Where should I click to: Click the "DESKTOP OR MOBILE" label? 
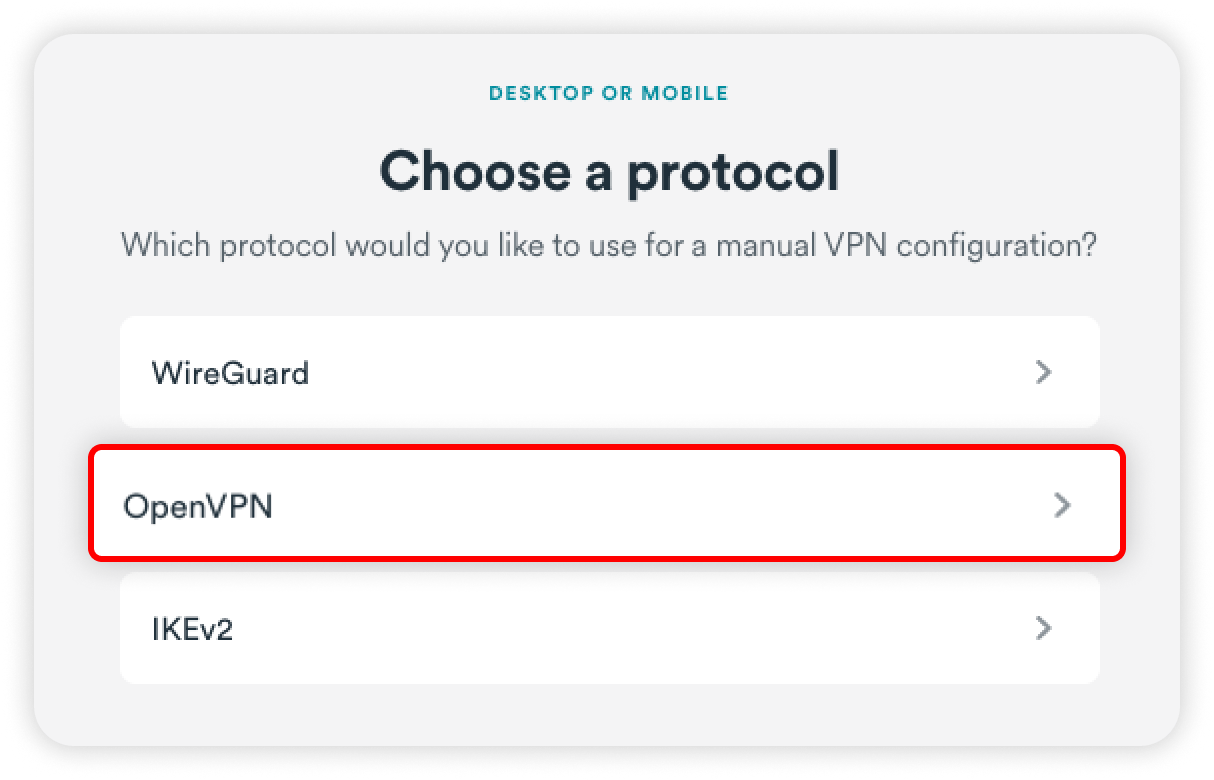(x=608, y=94)
